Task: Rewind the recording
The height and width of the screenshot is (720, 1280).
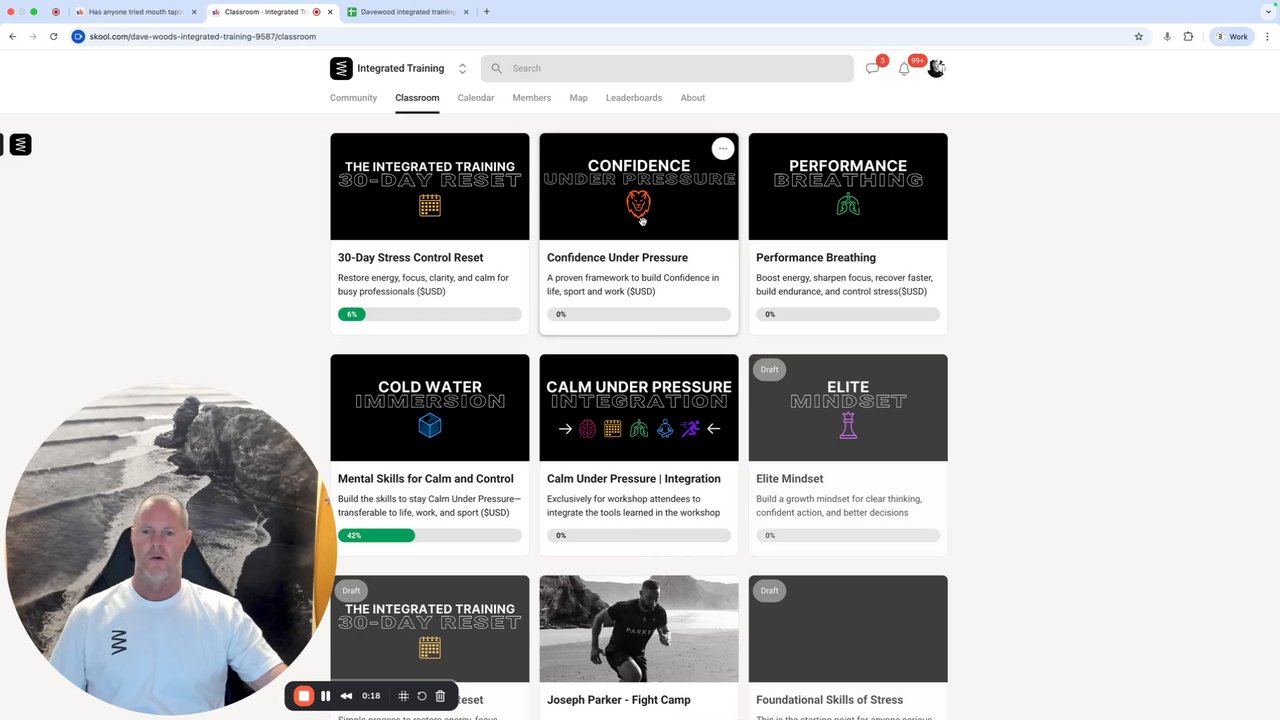Action: pos(346,696)
